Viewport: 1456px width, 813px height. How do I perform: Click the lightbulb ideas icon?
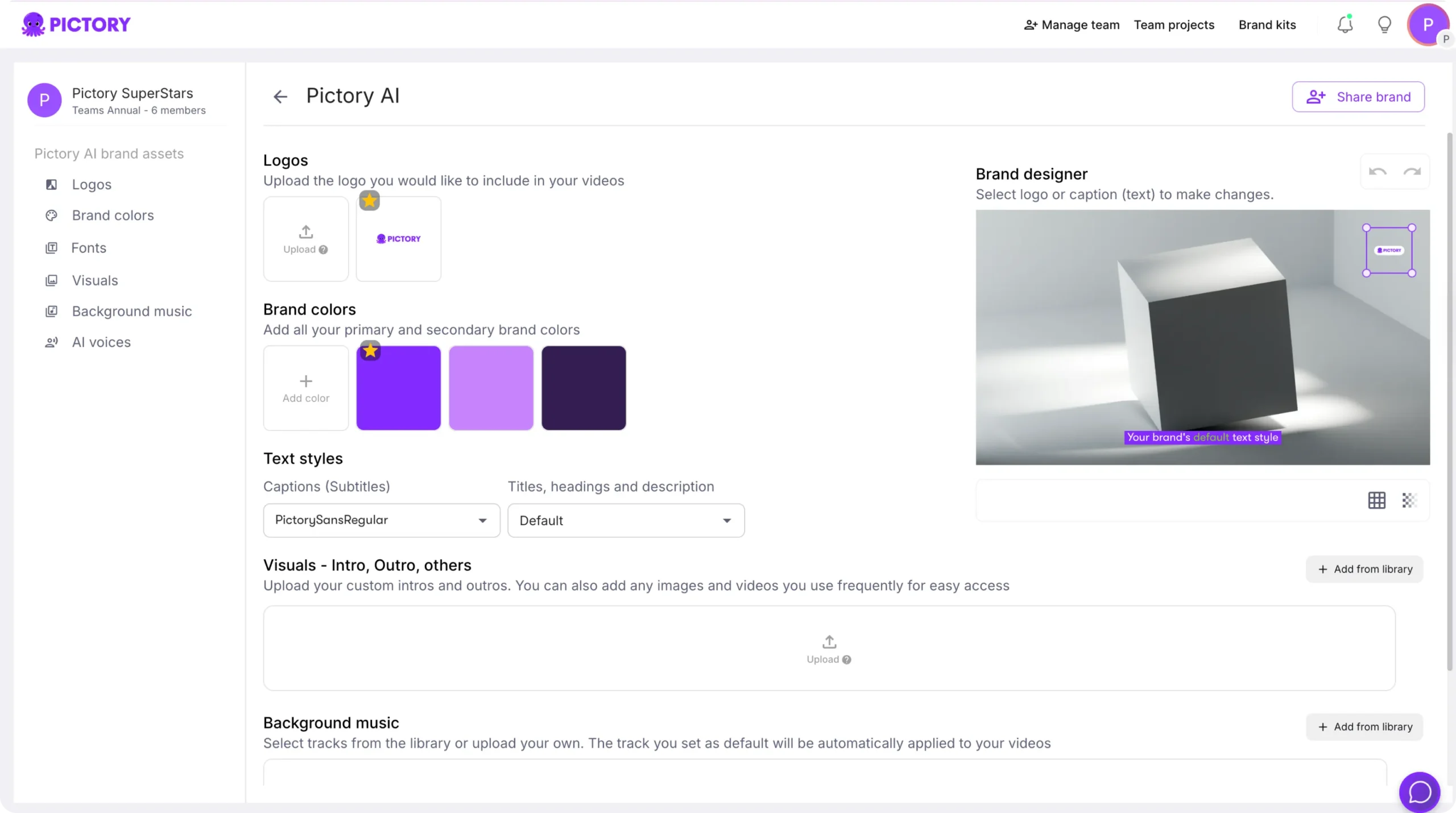pyautogui.click(x=1384, y=25)
